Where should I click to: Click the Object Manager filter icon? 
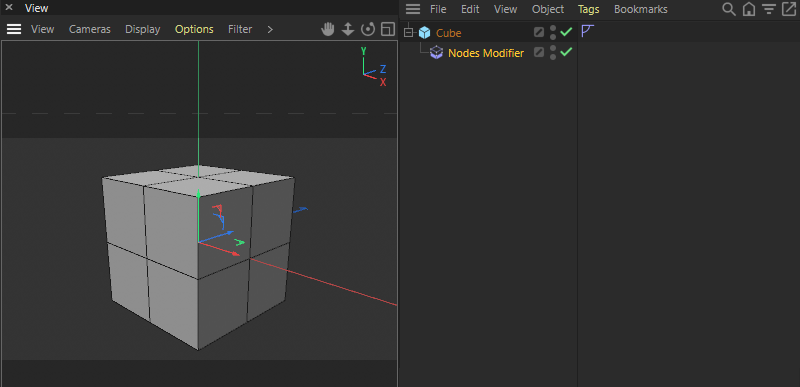coord(769,9)
